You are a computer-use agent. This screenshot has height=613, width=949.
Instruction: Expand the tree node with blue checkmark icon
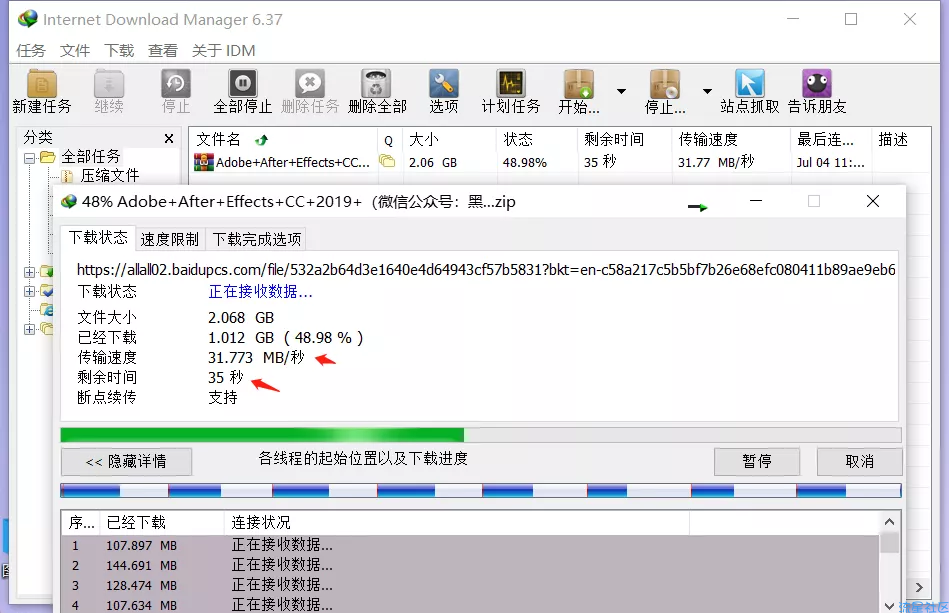[x=29, y=291]
